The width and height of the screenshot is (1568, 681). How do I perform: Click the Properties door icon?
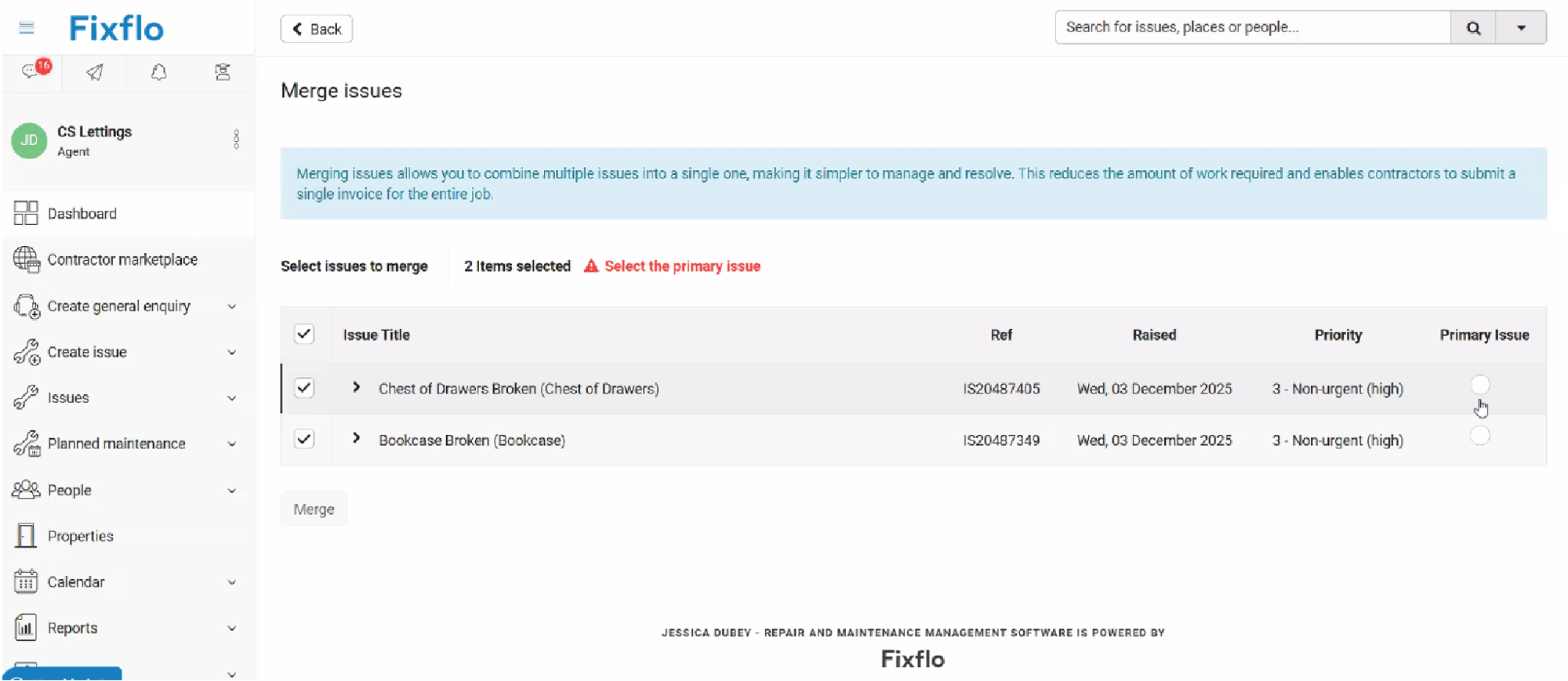coord(26,536)
